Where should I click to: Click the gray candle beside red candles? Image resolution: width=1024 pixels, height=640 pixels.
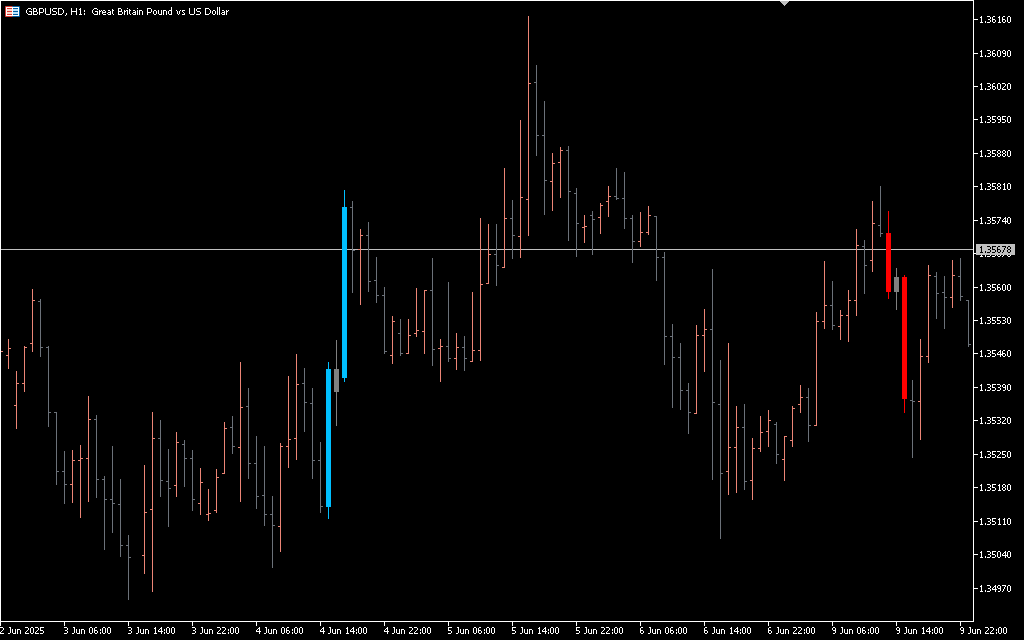[896, 285]
